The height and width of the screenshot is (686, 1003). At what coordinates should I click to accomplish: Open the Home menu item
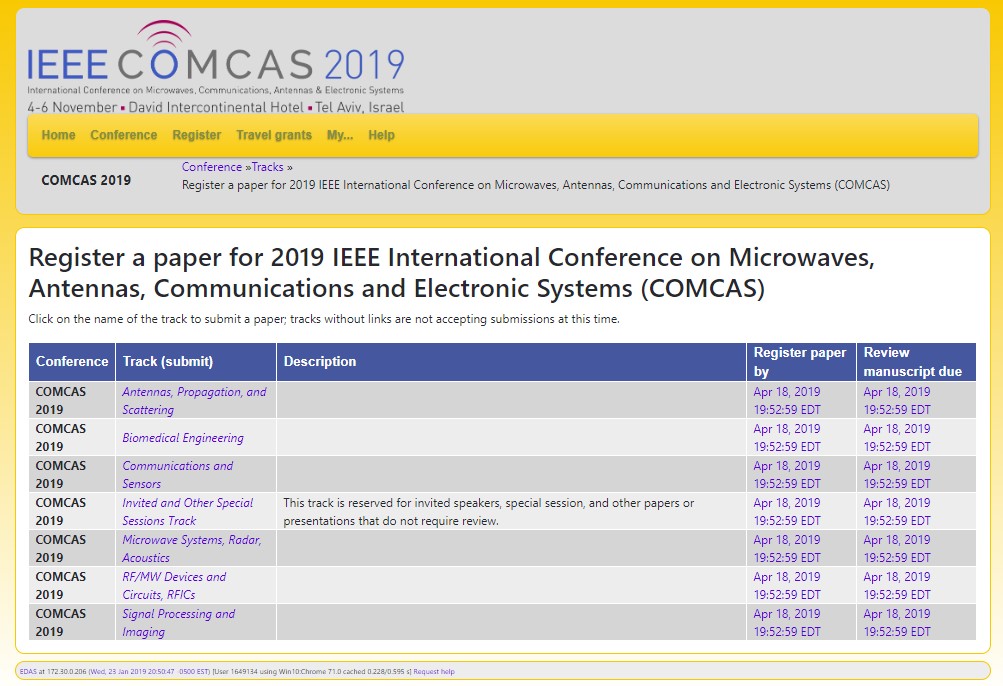point(58,135)
